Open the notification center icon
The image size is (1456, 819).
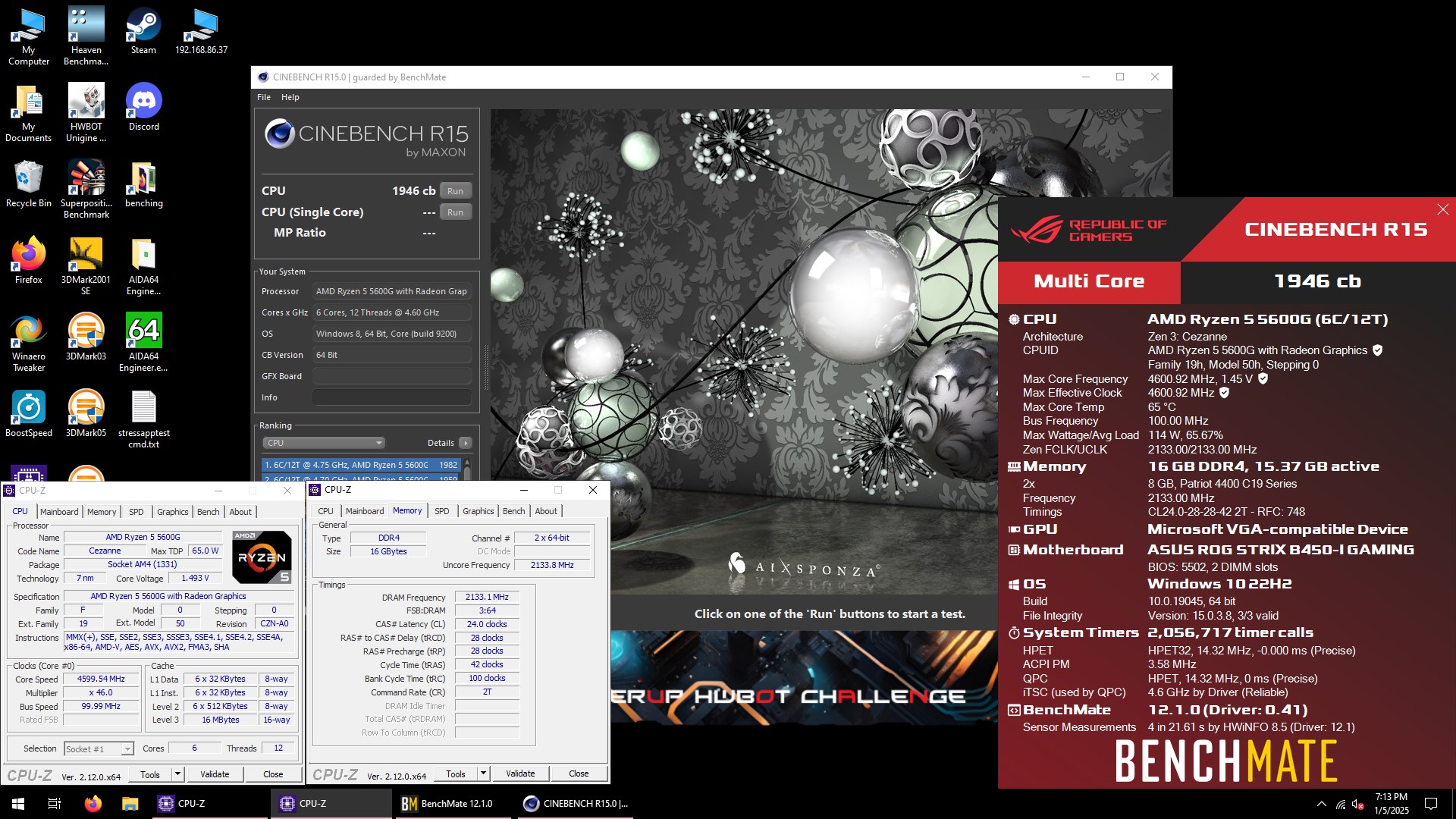point(1431,804)
